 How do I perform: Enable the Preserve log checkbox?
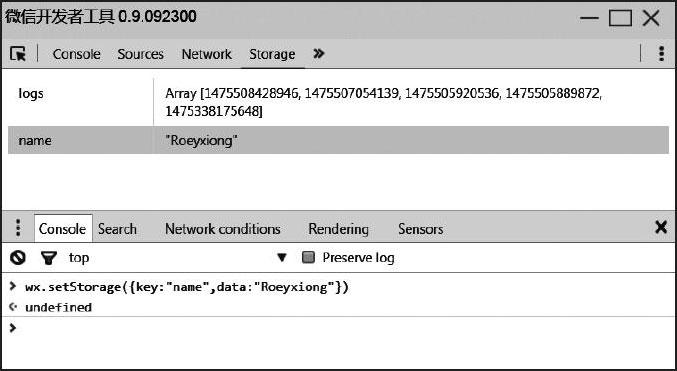tap(308, 258)
